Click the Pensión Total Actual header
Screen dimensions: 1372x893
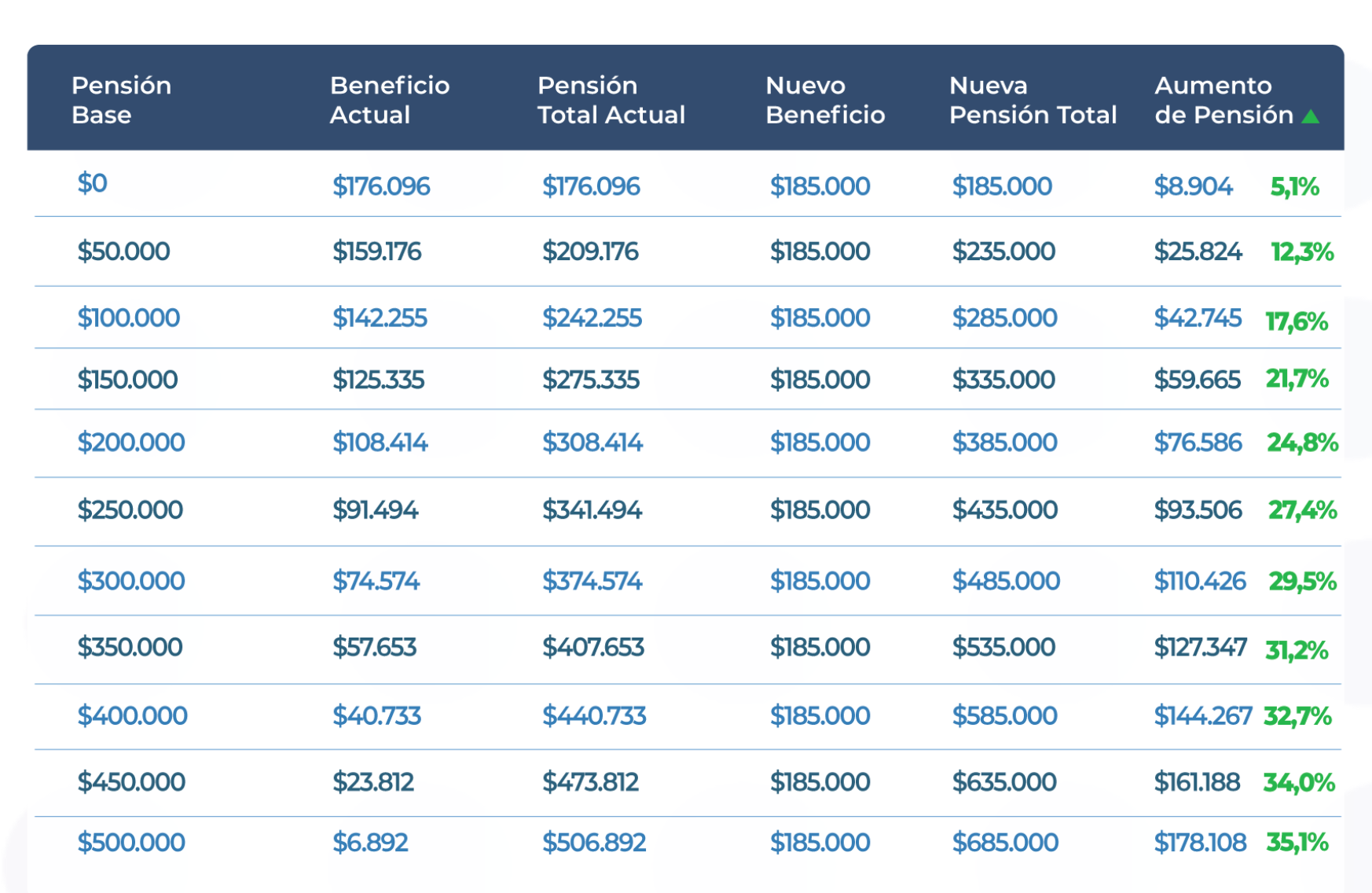click(x=611, y=100)
